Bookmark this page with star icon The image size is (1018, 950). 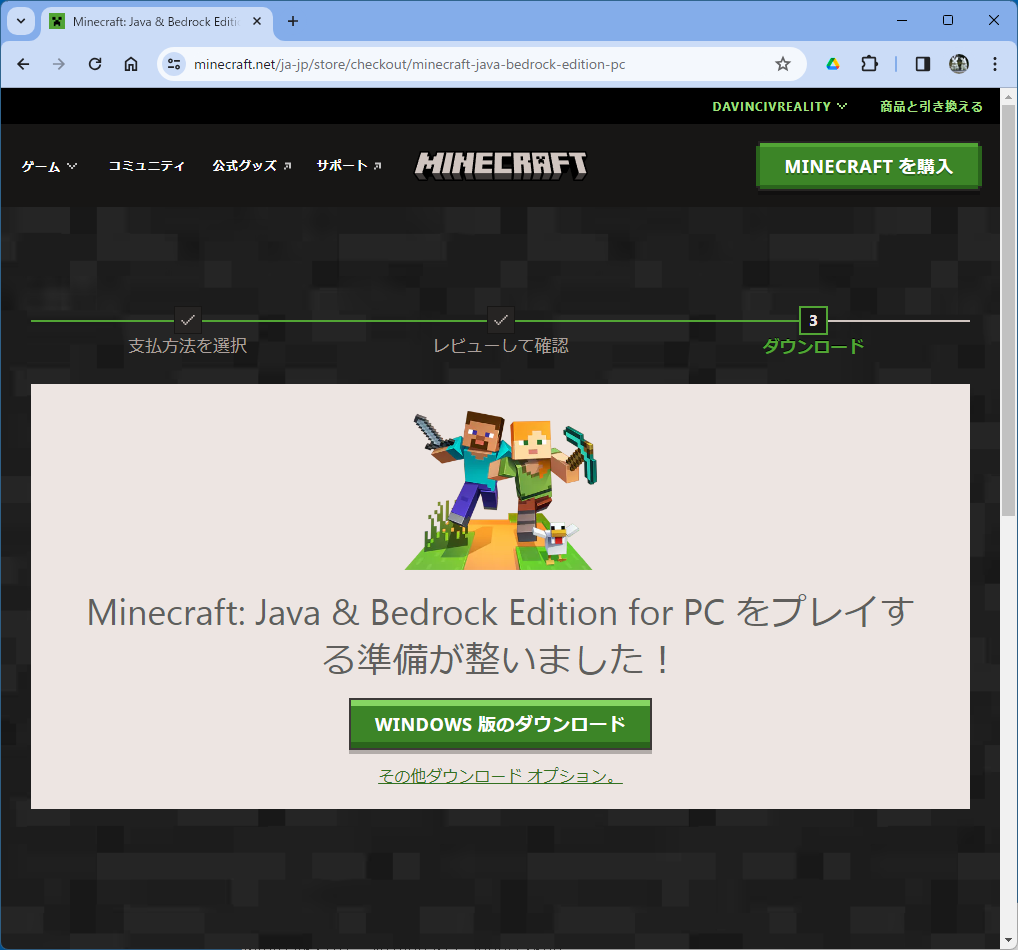coord(783,64)
